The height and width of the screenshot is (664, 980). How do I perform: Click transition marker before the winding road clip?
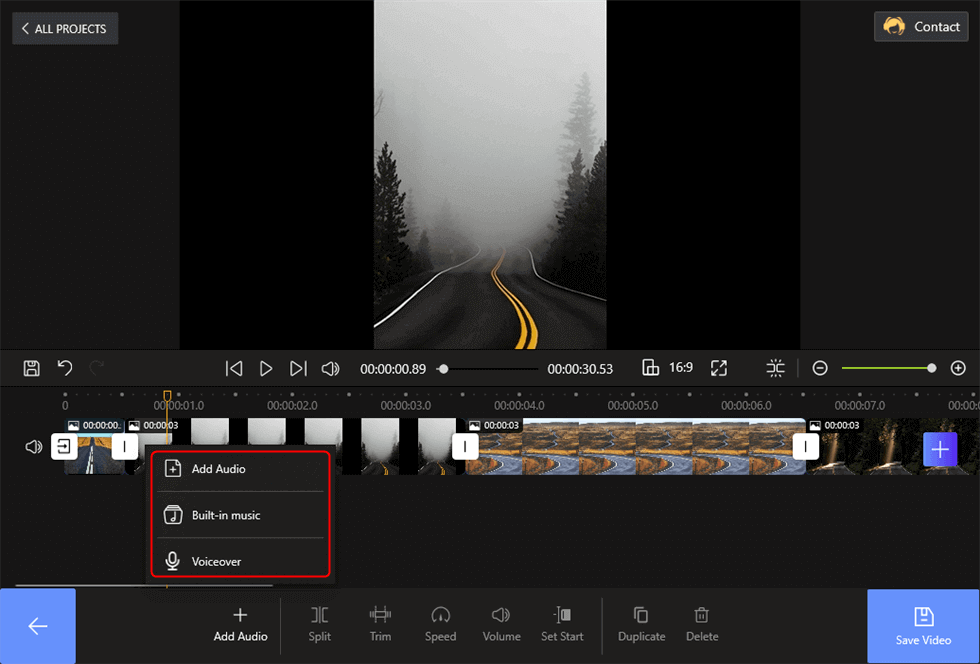(x=465, y=446)
